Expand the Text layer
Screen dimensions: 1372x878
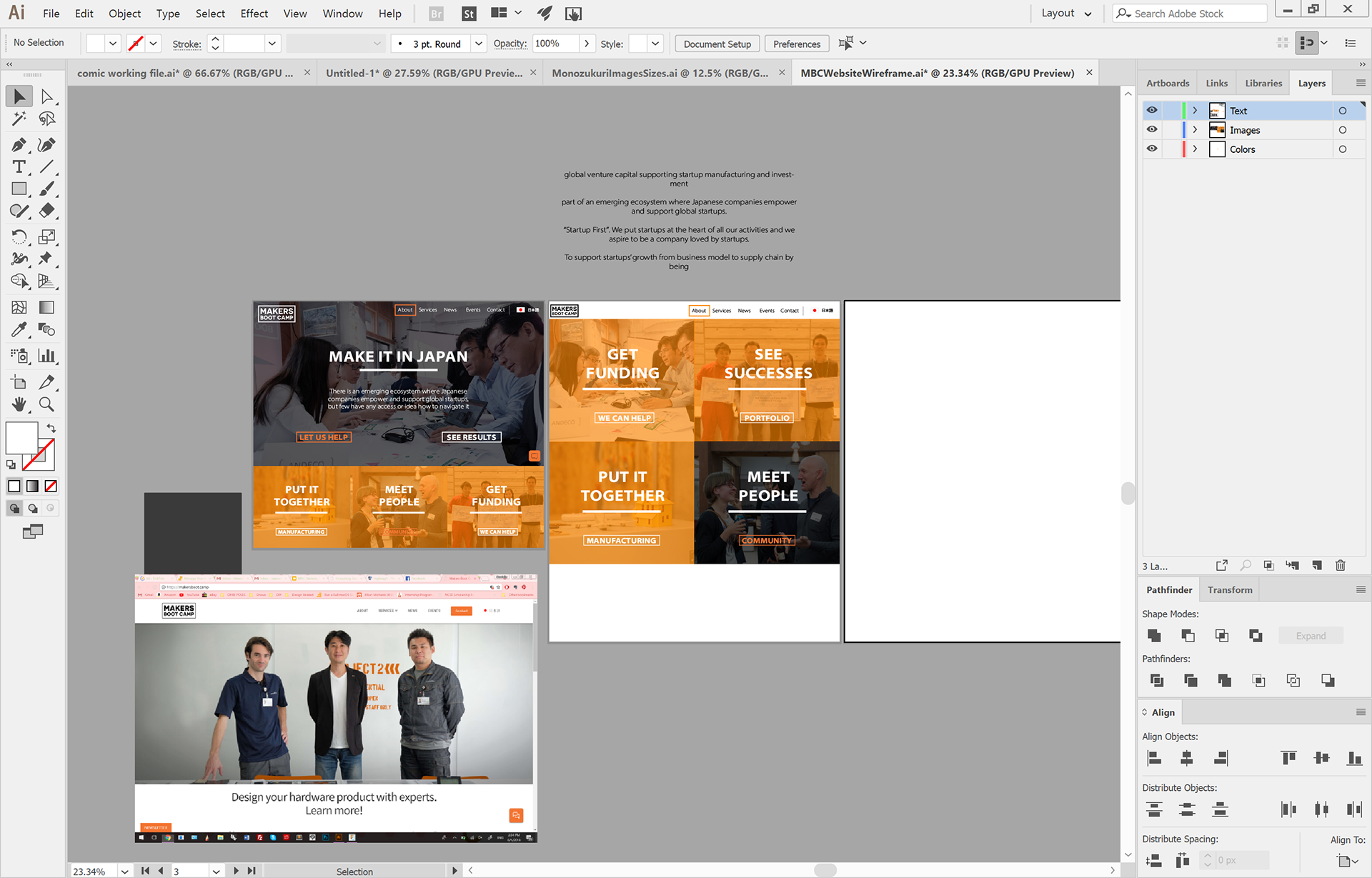tap(1195, 111)
